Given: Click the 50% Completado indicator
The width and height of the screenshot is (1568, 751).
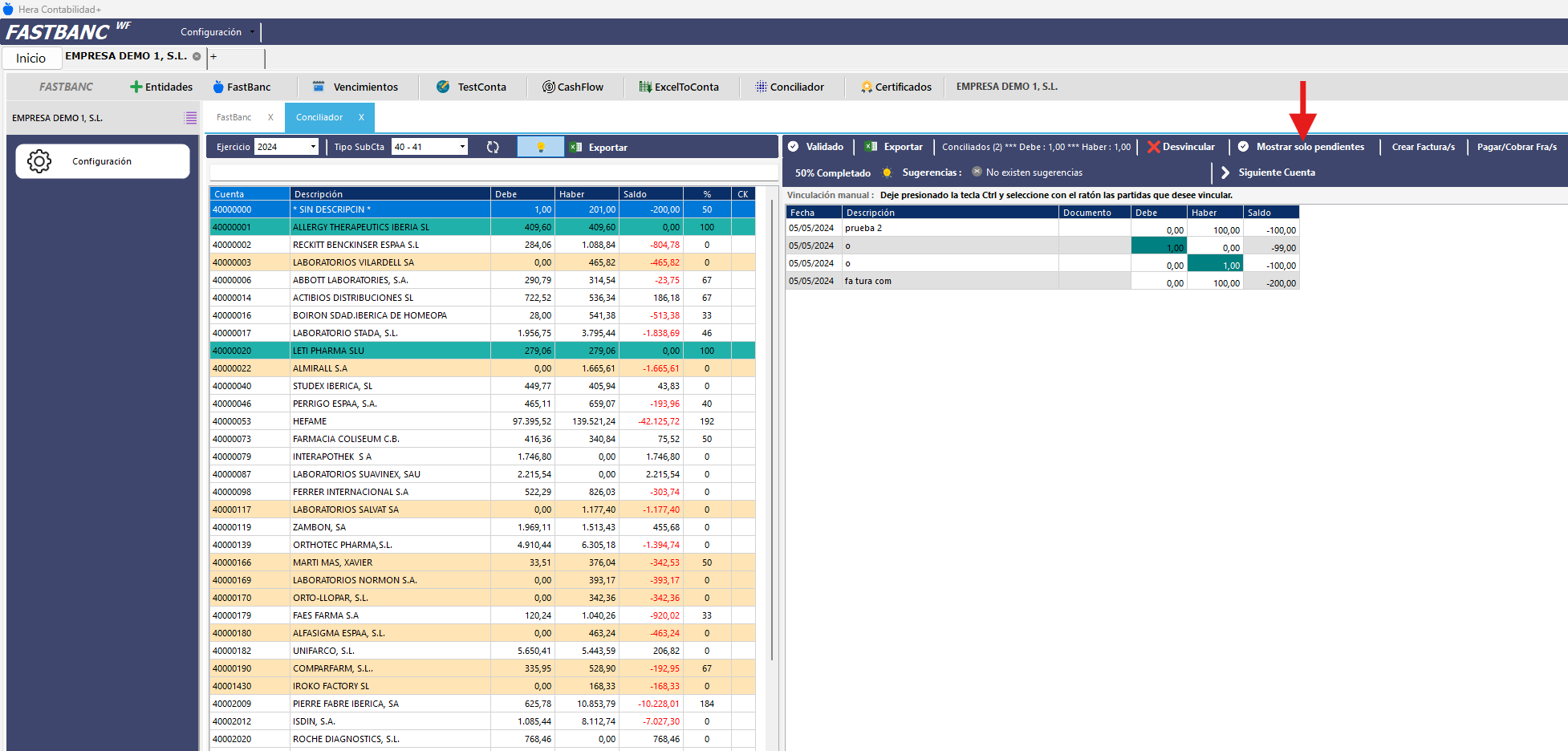Looking at the screenshot, I should 833,173.
